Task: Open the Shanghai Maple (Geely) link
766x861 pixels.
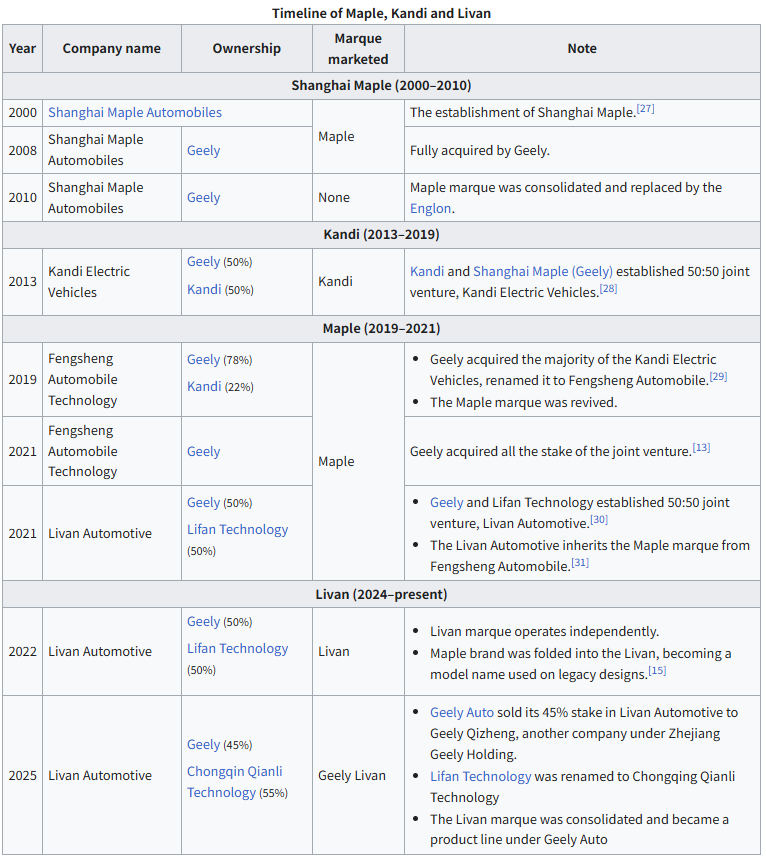Action: pos(543,271)
